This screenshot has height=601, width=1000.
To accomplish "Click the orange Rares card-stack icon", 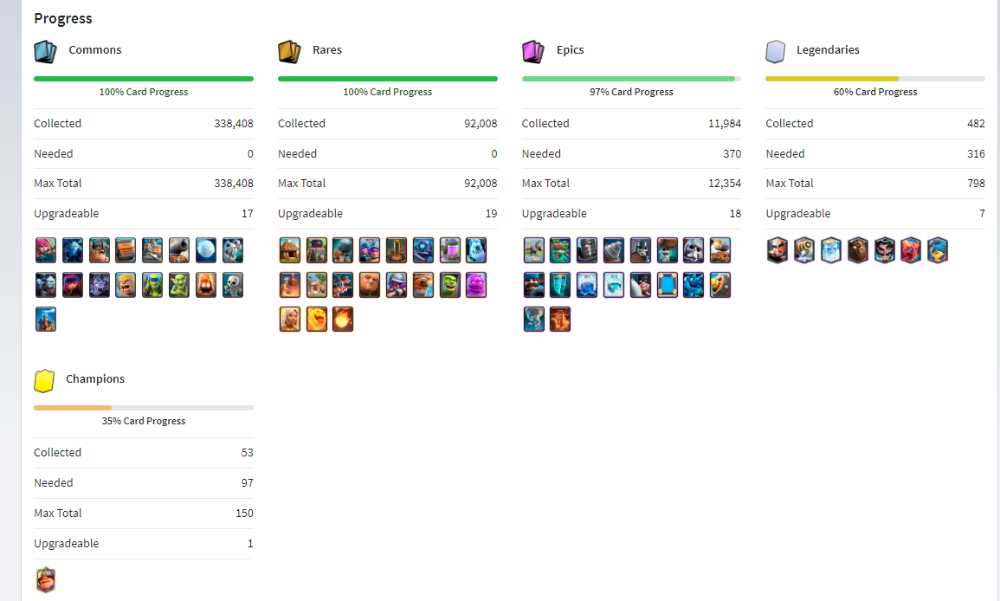I will pos(290,52).
